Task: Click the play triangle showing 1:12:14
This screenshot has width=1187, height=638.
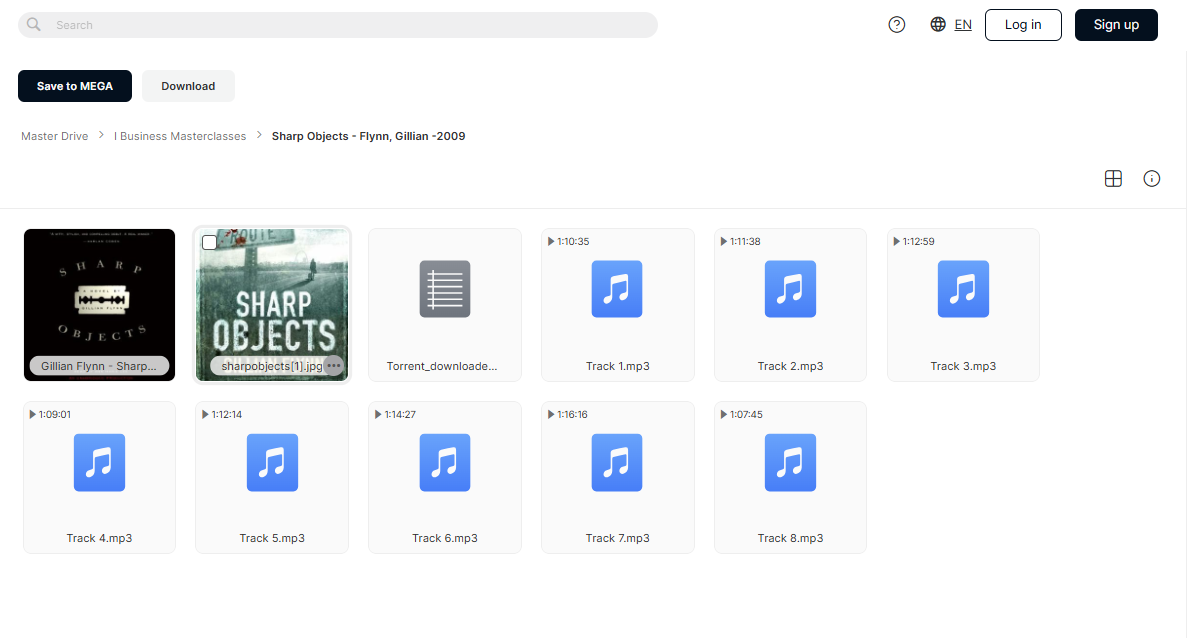Action: click(205, 414)
